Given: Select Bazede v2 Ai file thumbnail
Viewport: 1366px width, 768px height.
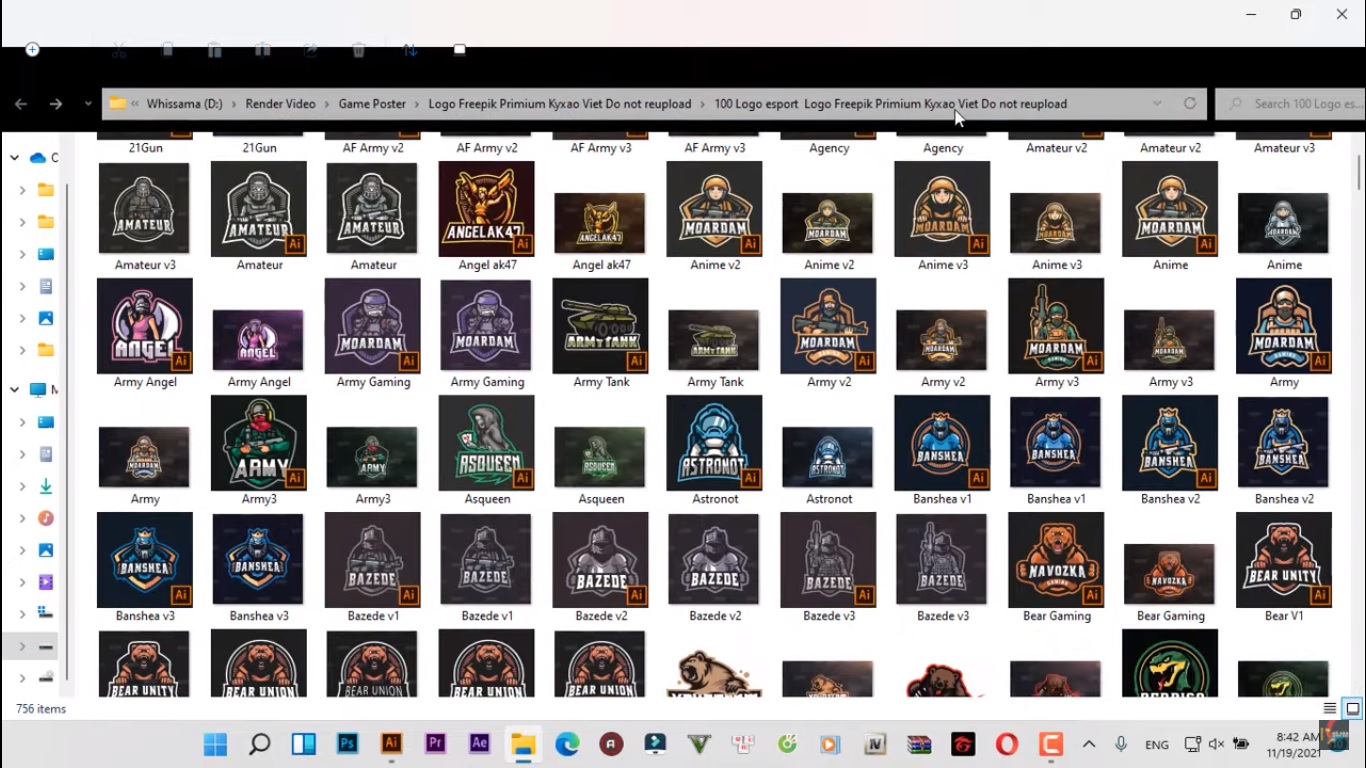Looking at the screenshot, I should point(601,560).
